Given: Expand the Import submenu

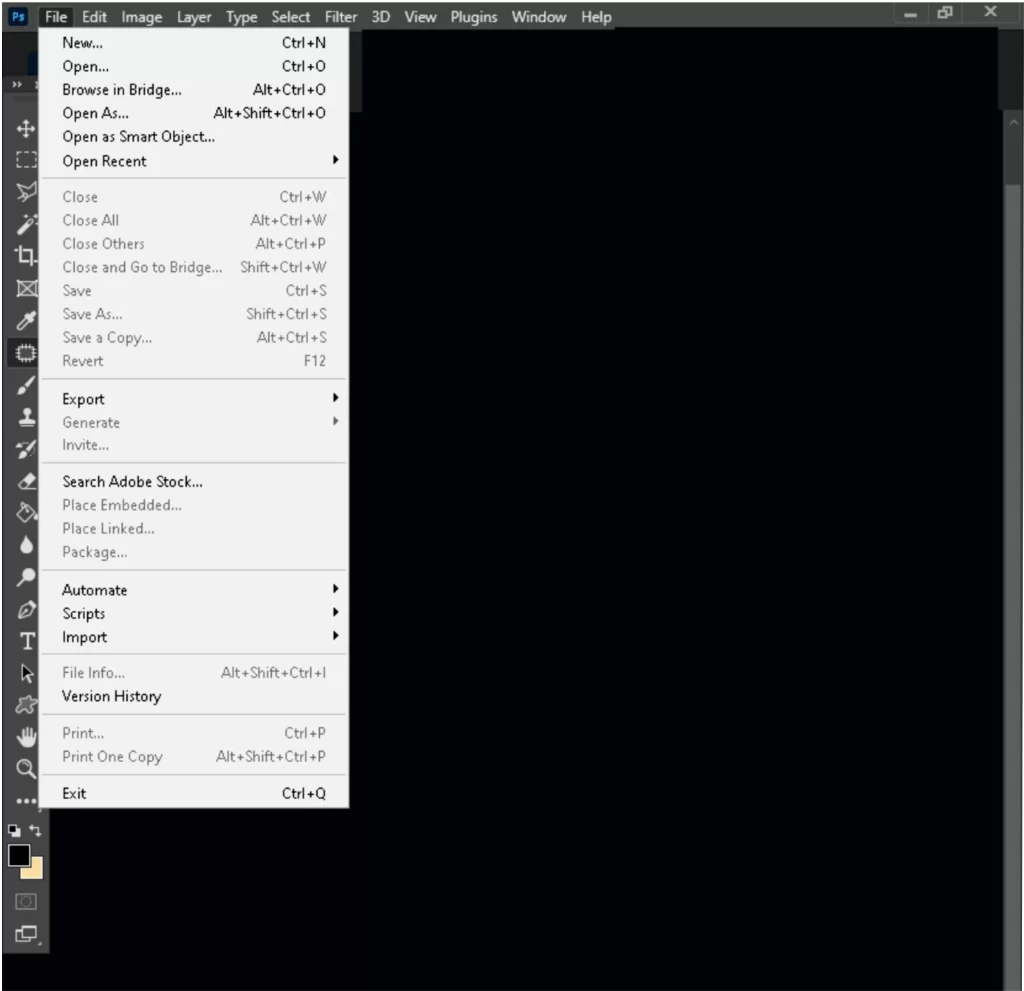Looking at the screenshot, I should click(x=194, y=636).
